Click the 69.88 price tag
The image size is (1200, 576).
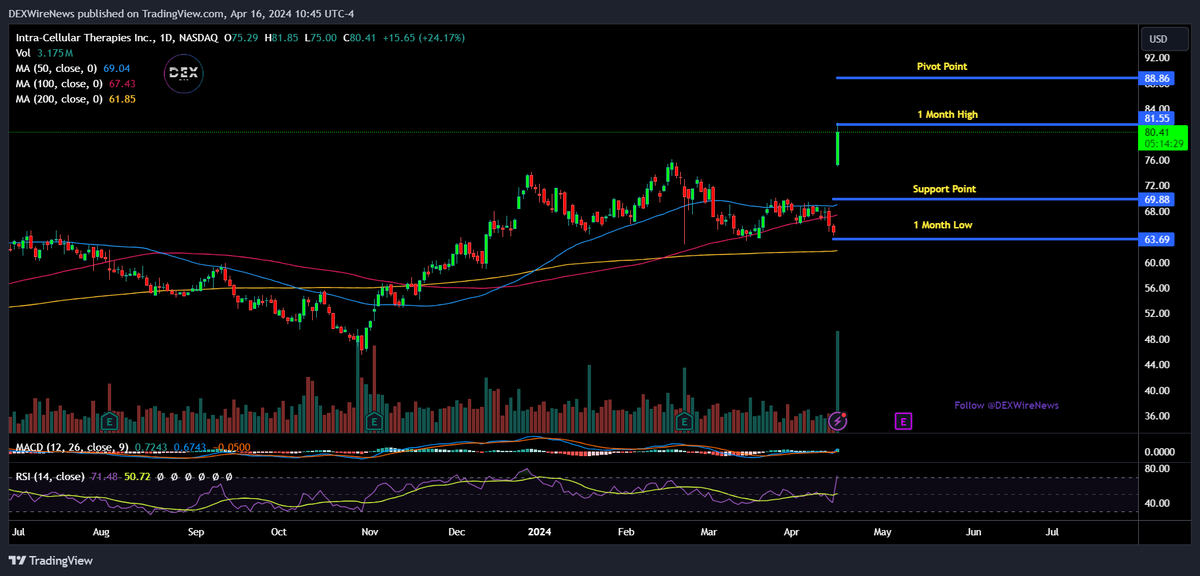[x=1158, y=200]
